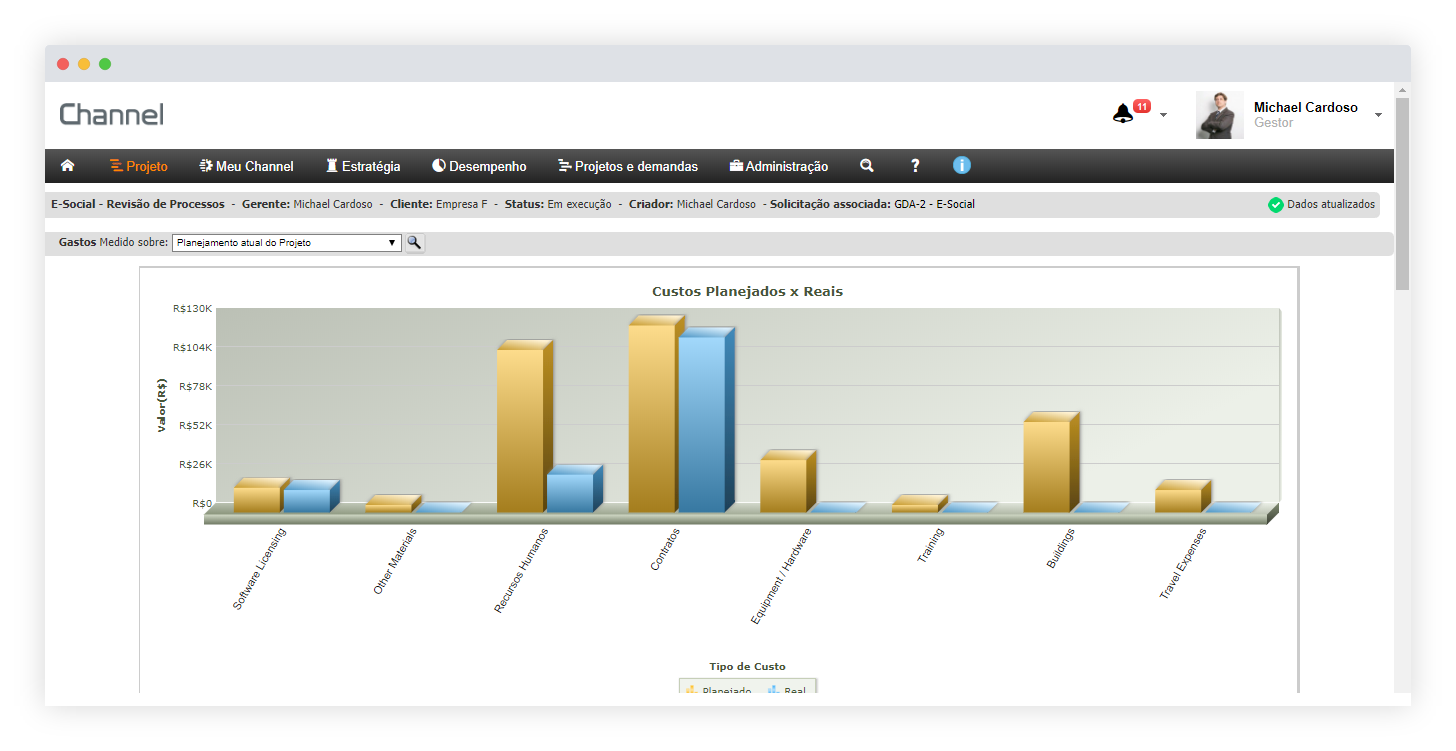Expand the notifications dropdown arrow
The width and height of the screenshot is (1456, 751).
1163,116
